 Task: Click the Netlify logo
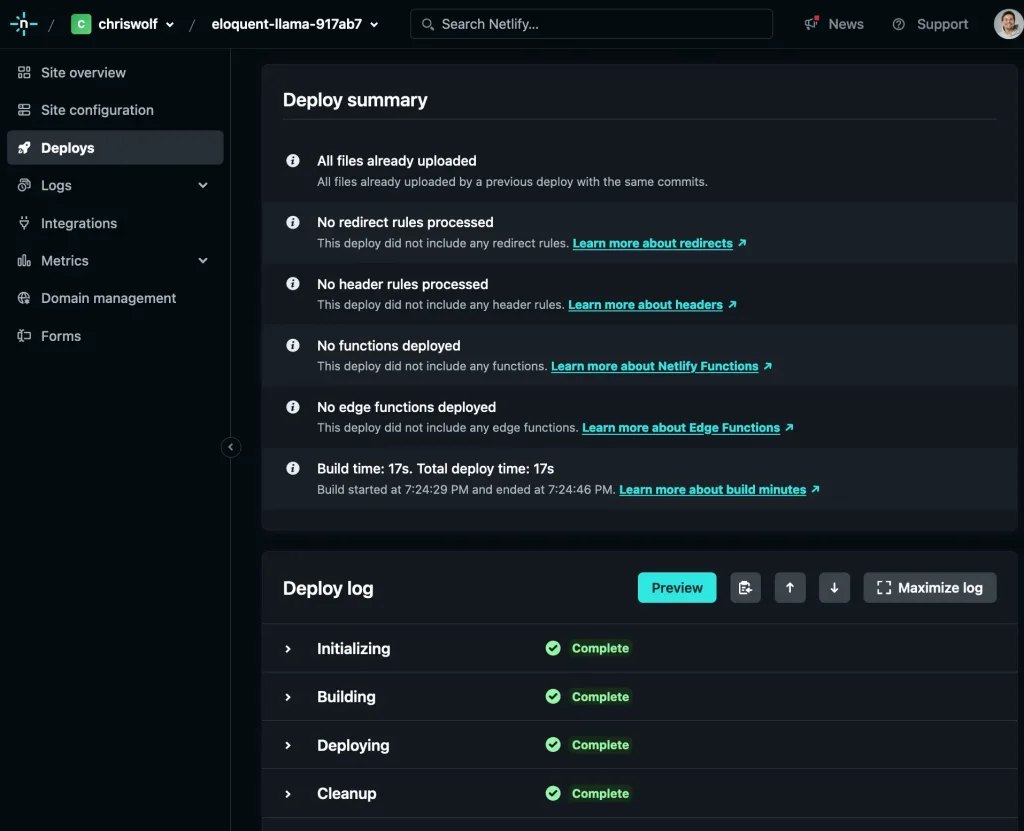click(x=22, y=23)
